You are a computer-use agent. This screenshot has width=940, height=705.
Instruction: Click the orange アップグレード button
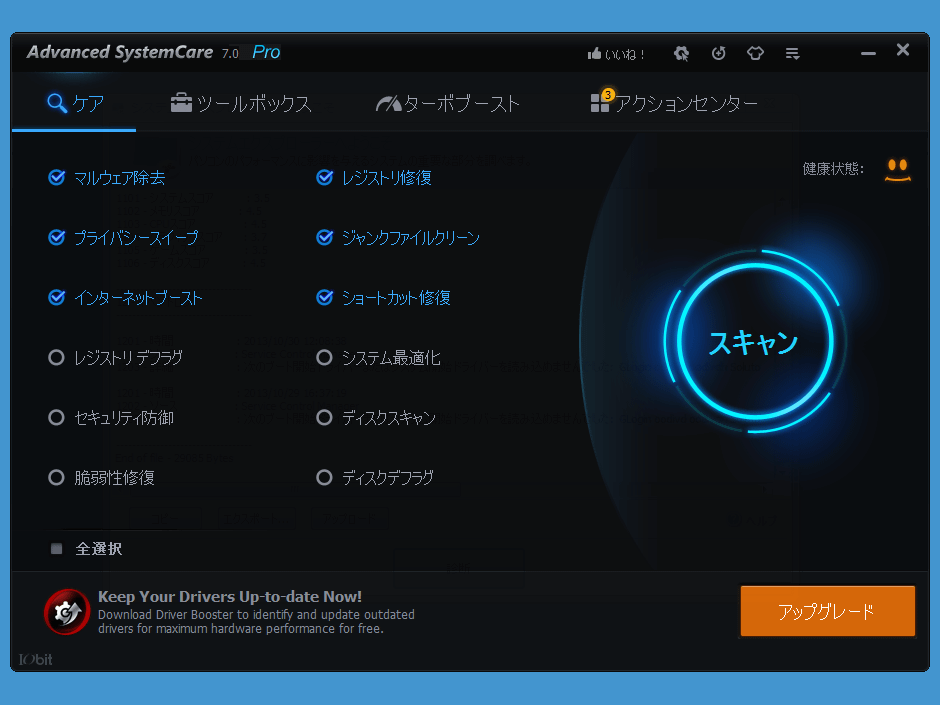(x=827, y=611)
